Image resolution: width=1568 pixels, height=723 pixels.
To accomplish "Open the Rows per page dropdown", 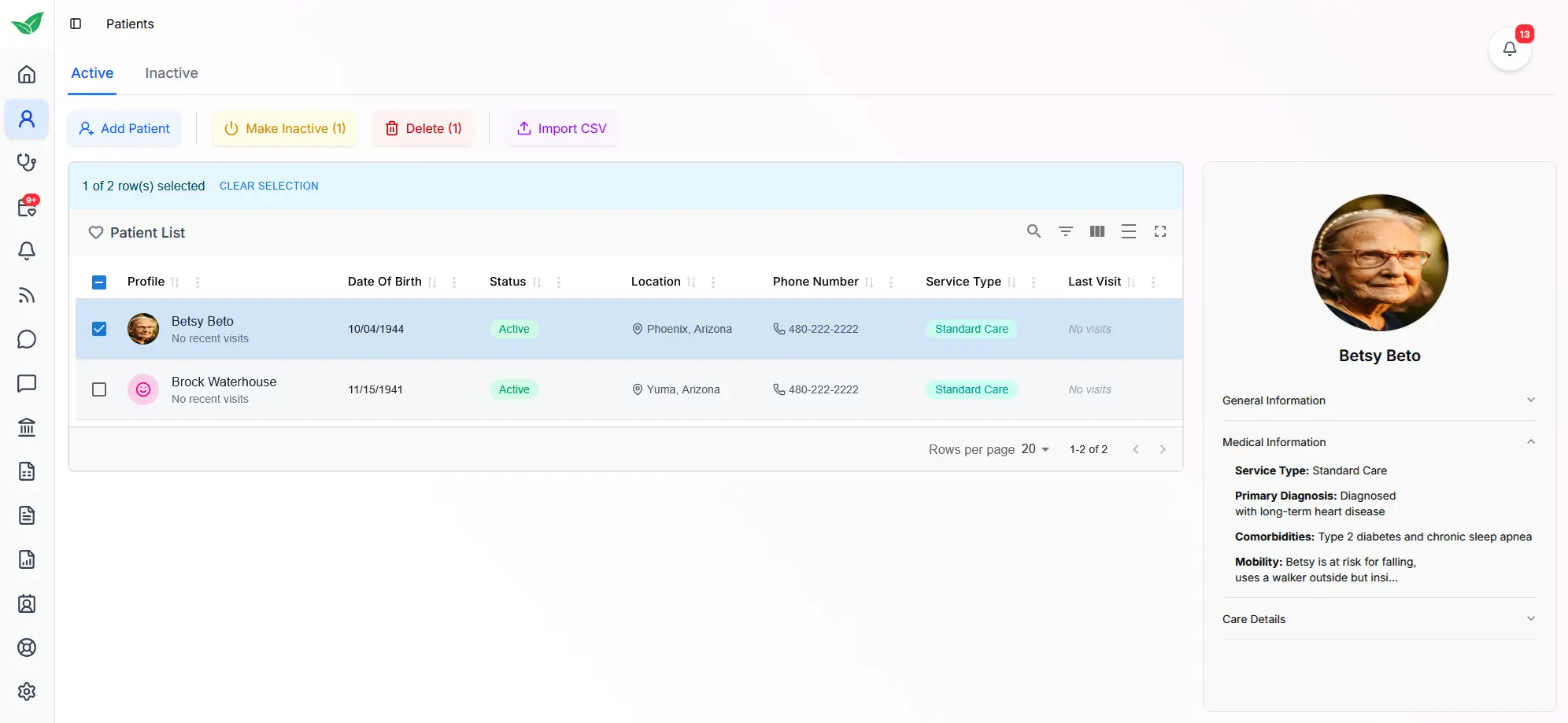I will pos(1033,449).
